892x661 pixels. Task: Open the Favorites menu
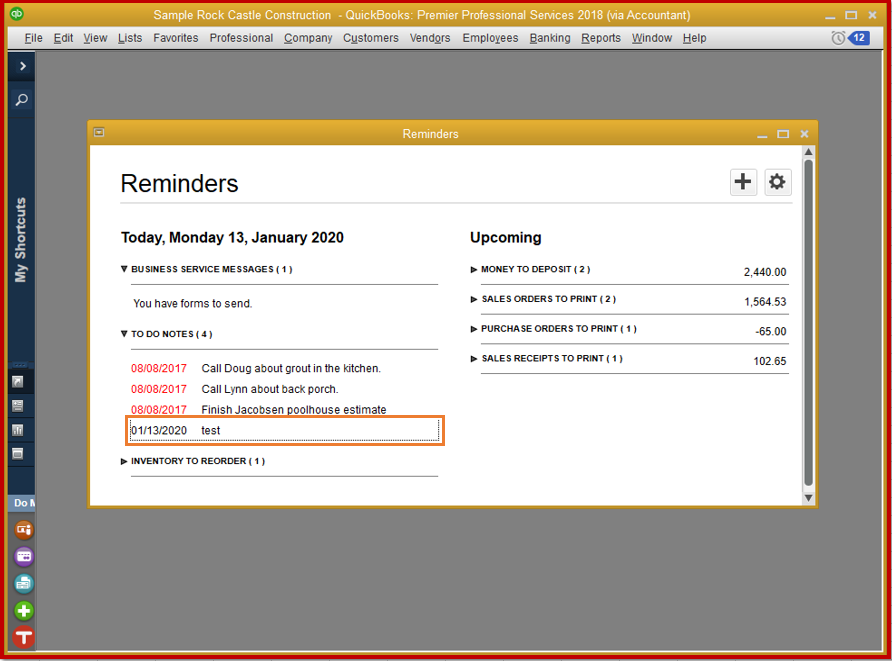click(x=176, y=38)
